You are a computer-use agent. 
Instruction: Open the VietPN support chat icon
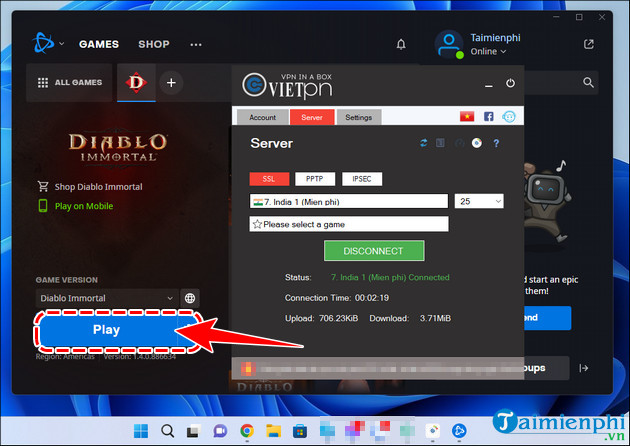pos(509,117)
